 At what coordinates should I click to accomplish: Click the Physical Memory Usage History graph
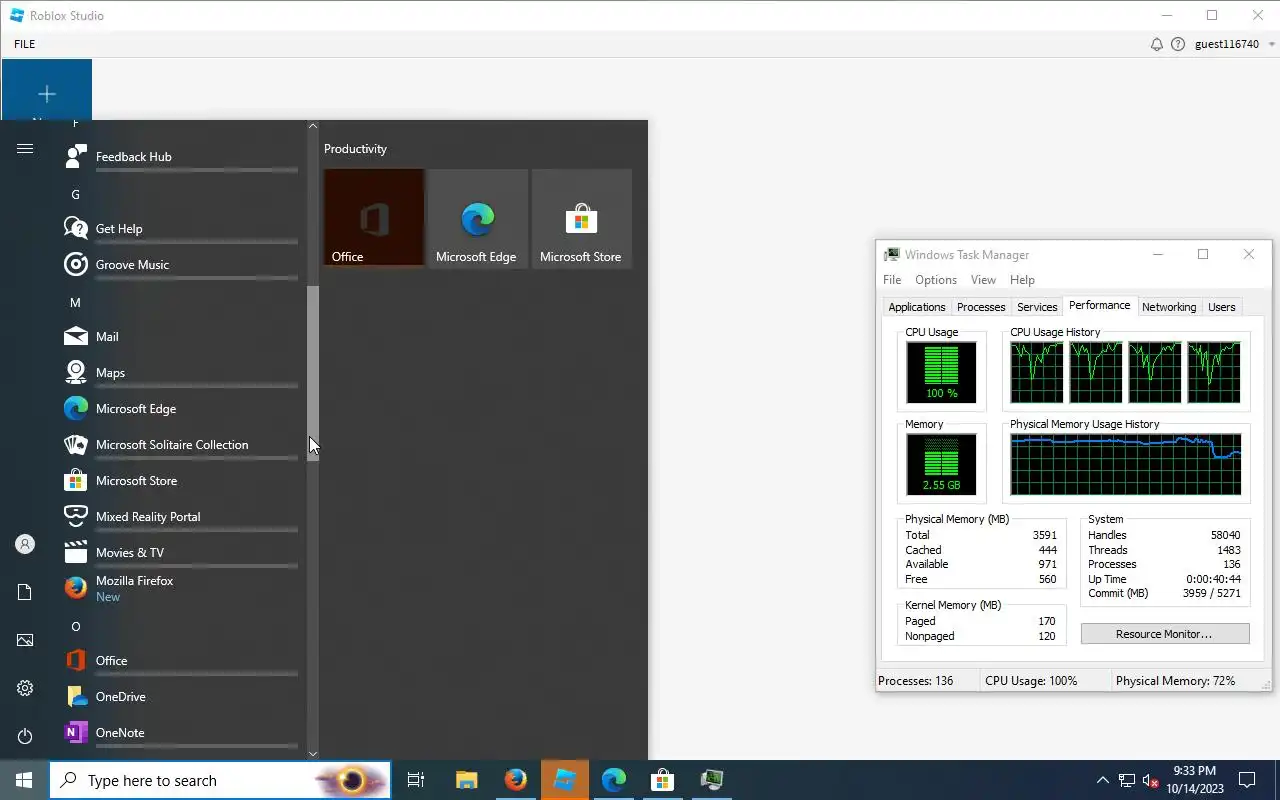tap(1126, 464)
